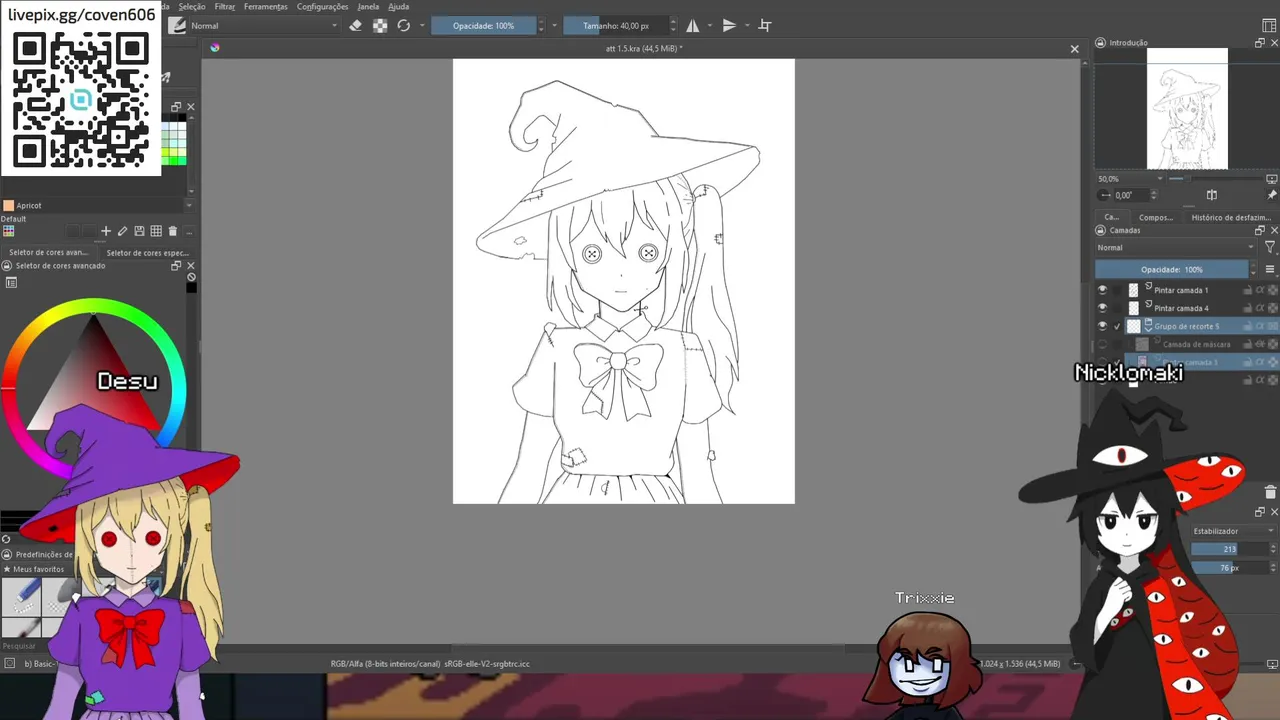Adjust the layer Opacidade 100% slider
The image size is (1280, 720).
(1172, 269)
